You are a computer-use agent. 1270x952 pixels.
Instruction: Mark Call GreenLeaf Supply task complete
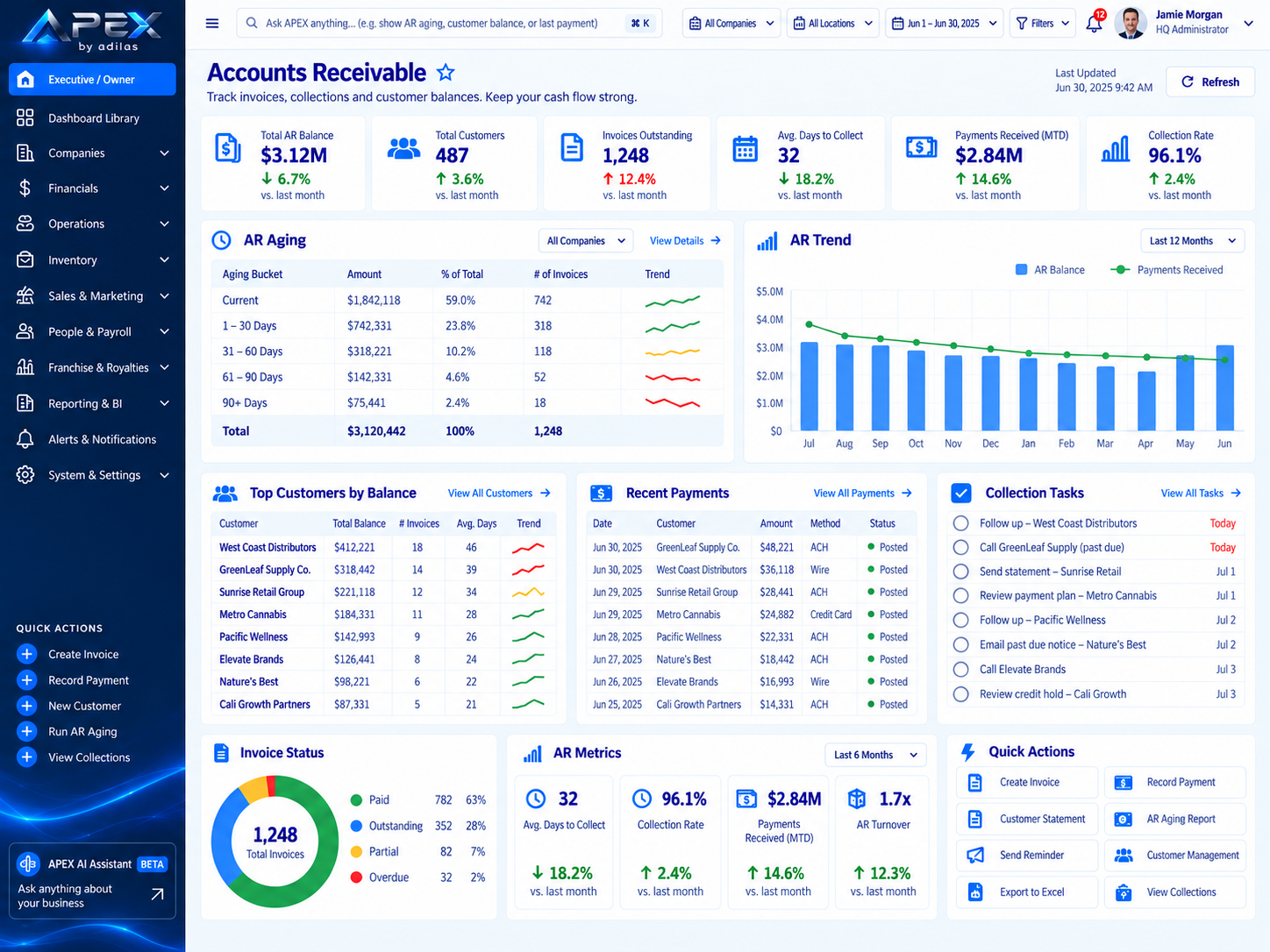(961, 547)
